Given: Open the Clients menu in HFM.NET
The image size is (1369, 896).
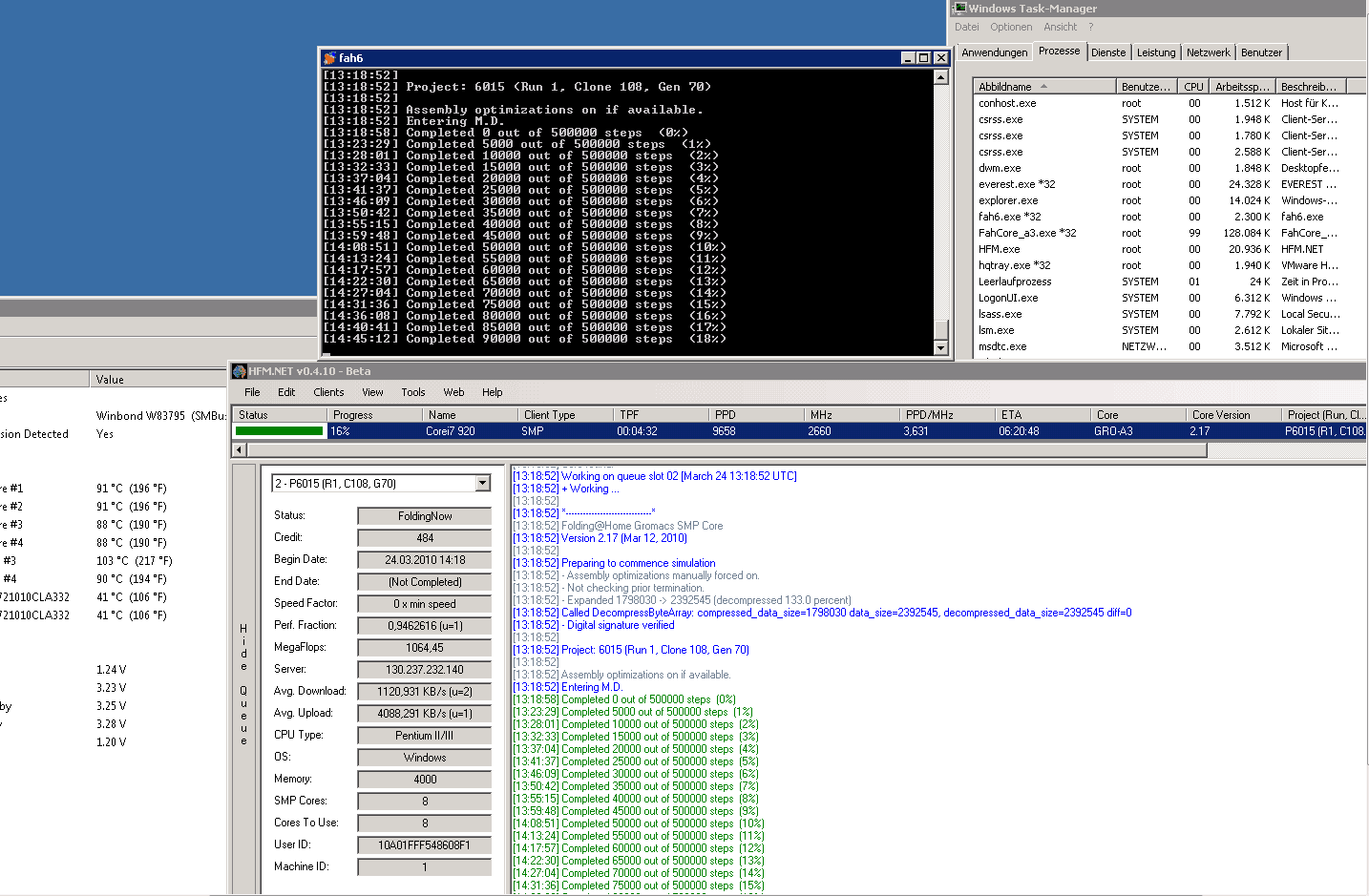Looking at the screenshot, I should (x=328, y=392).
